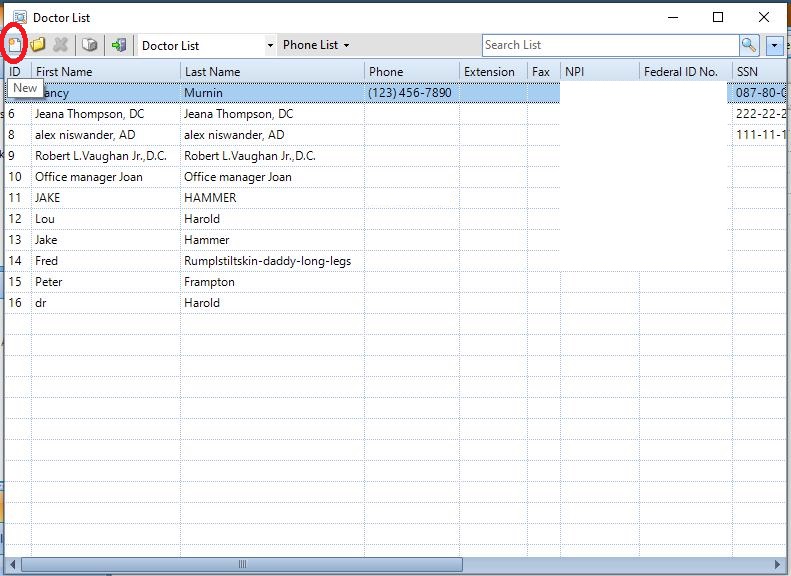Image resolution: width=791 pixels, height=576 pixels.
Task: Expand the dropdown arrow beside search button
Action: coord(774,45)
